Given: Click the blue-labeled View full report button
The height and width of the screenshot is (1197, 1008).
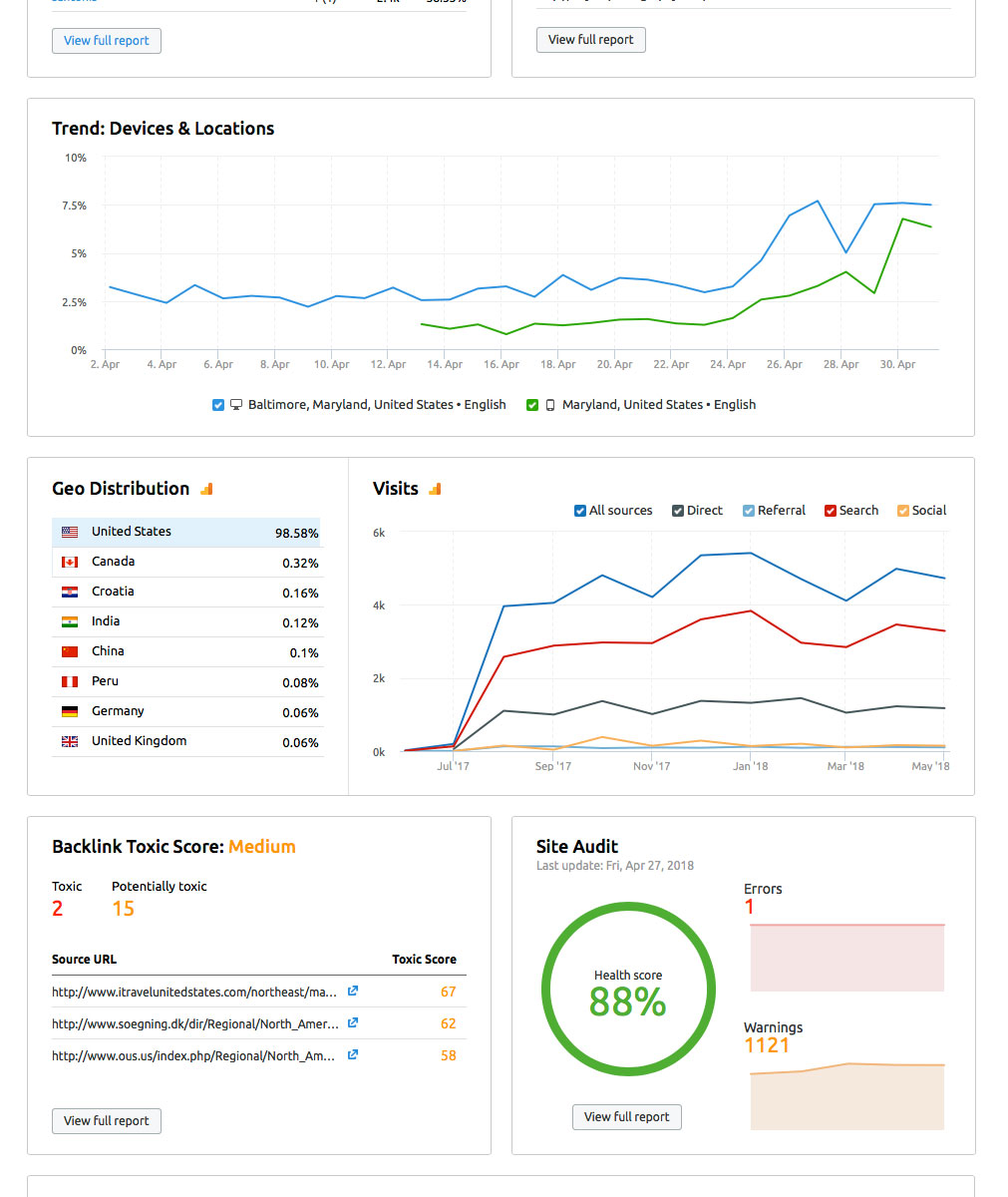Looking at the screenshot, I should (107, 41).
